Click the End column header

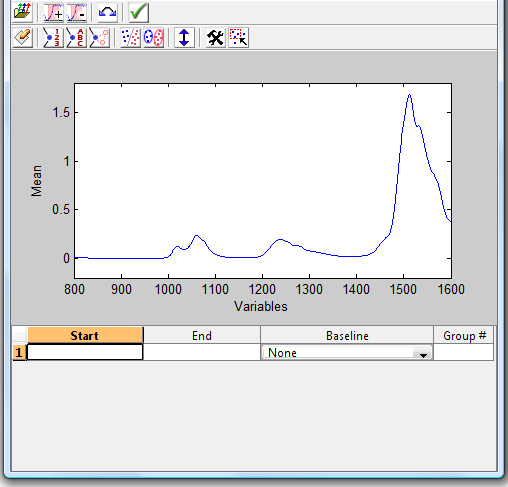pos(202,335)
